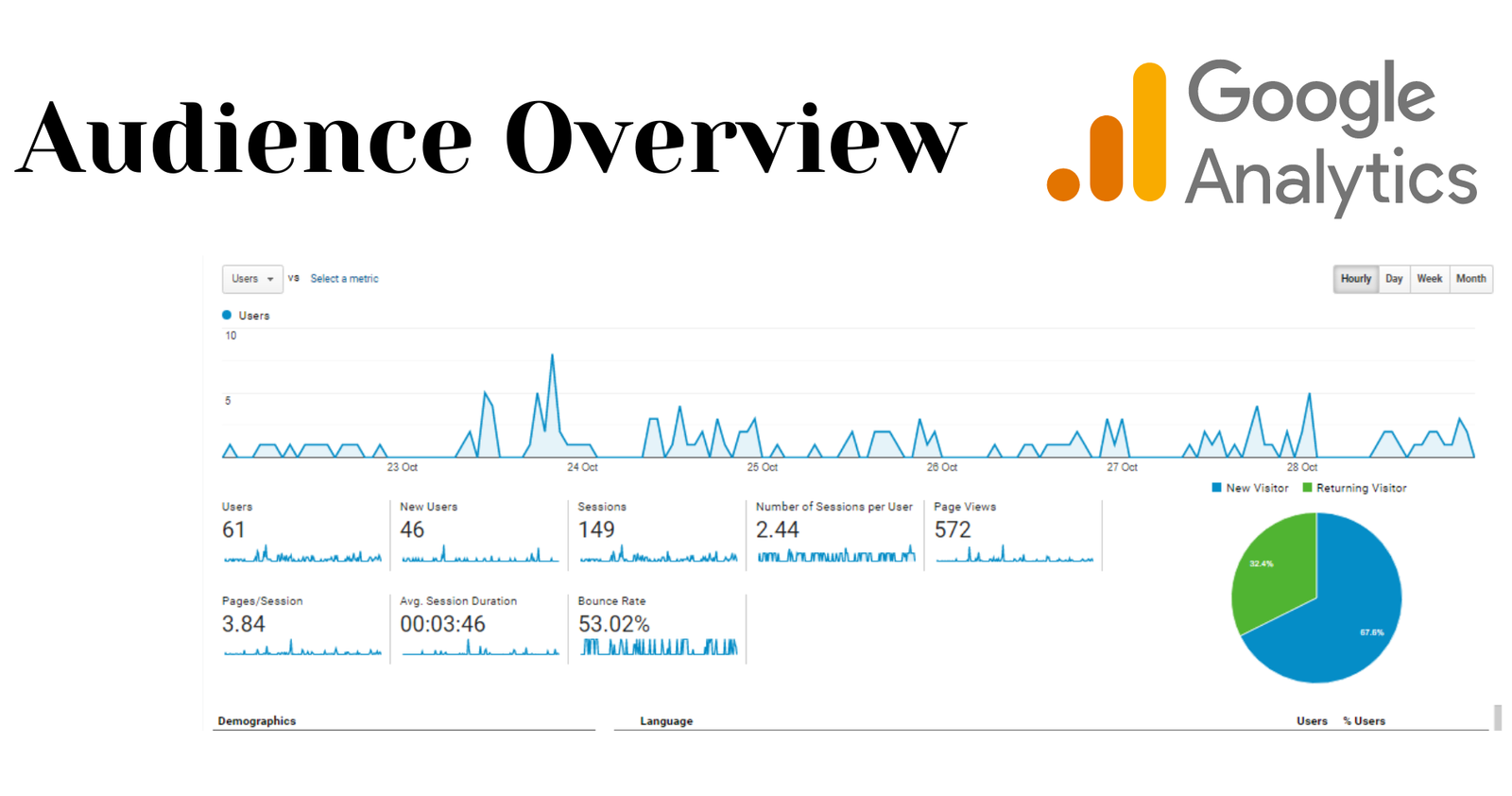1512x796 pixels.
Task: Select the New Users card showing 46
Action: [480, 534]
